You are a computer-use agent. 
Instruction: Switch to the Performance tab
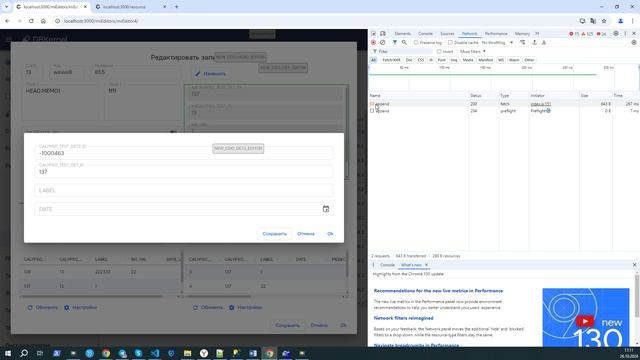(x=496, y=33)
